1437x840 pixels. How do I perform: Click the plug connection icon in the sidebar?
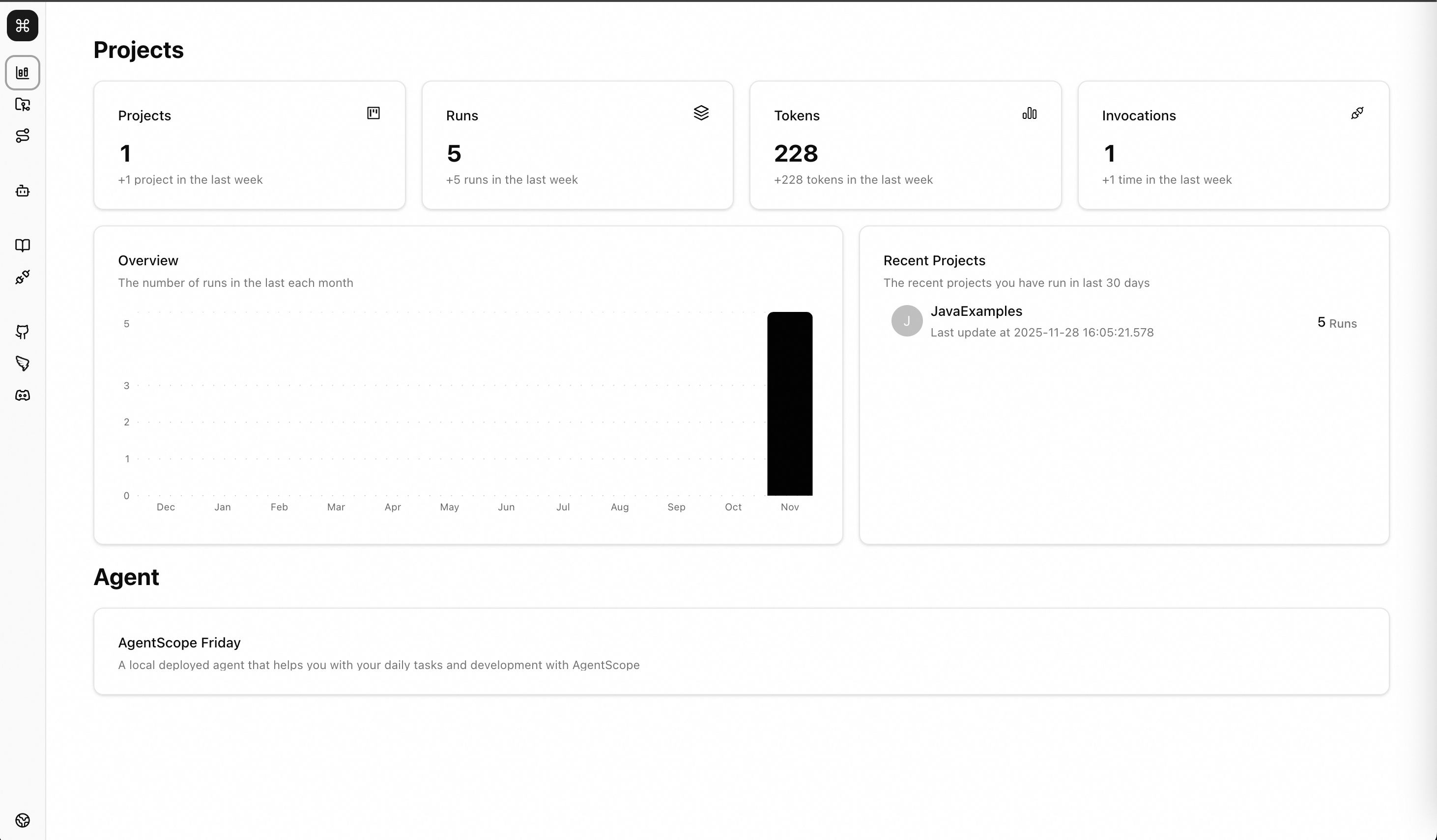coord(22,278)
